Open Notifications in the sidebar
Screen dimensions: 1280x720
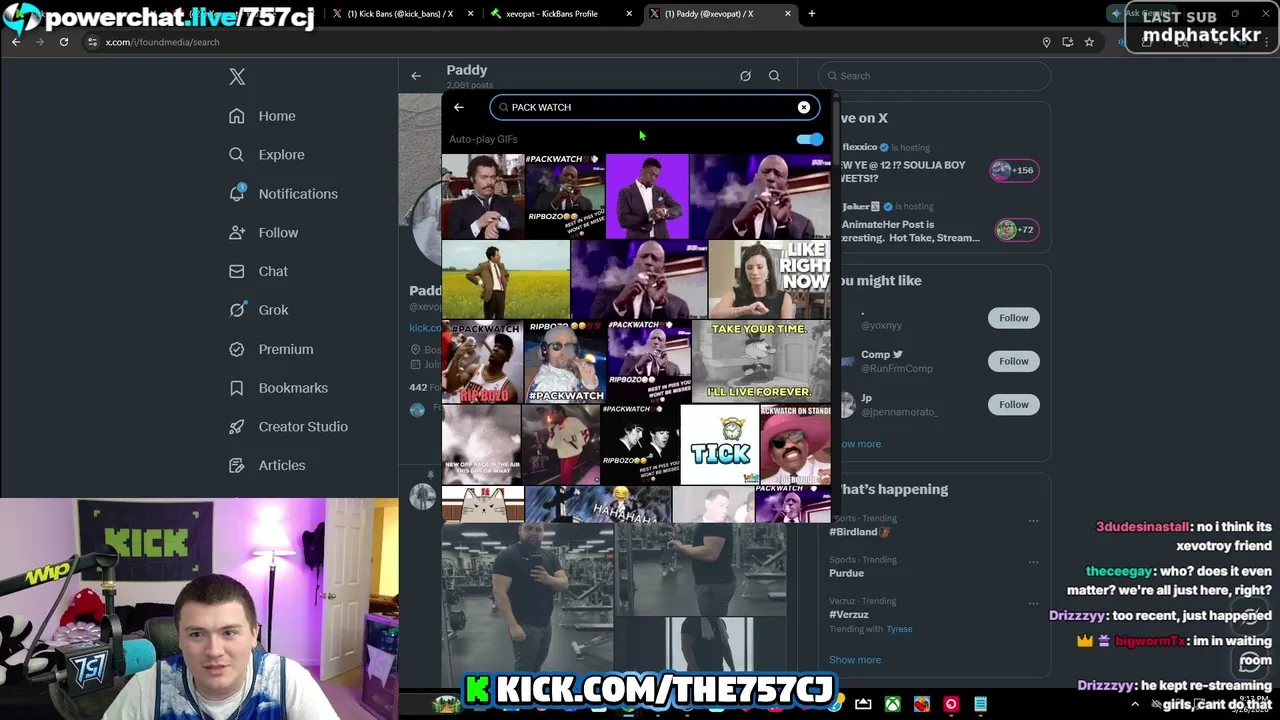click(x=283, y=194)
